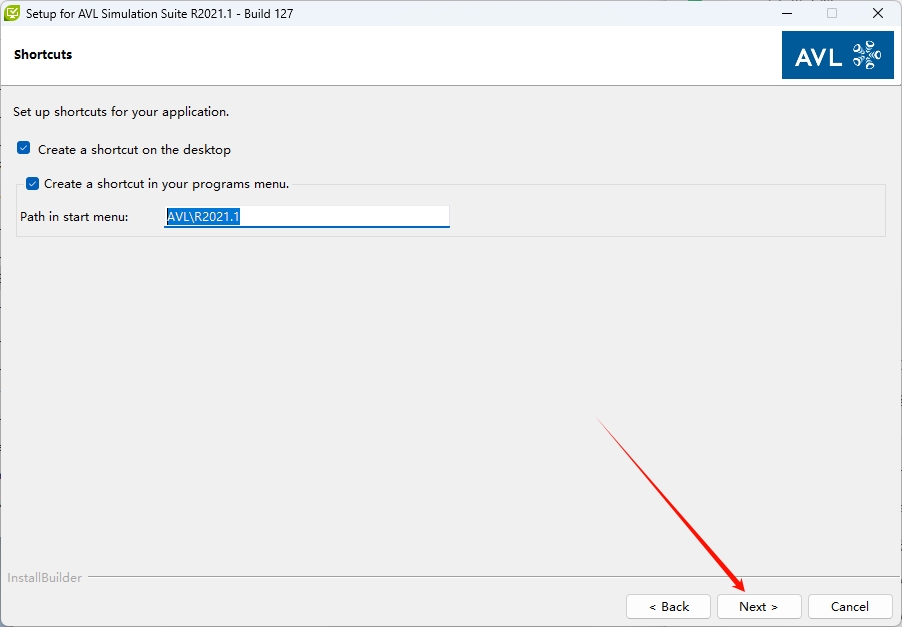Click the InstallBuilder label at the bottom
The height and width of the screenshot is (627, 902).
45,577
